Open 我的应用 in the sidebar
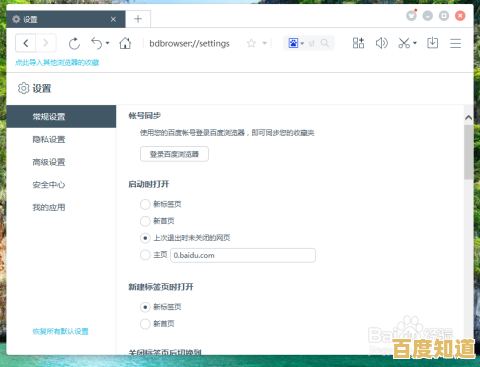The height and width of the screenshot is (367, 480). [49, 207]
